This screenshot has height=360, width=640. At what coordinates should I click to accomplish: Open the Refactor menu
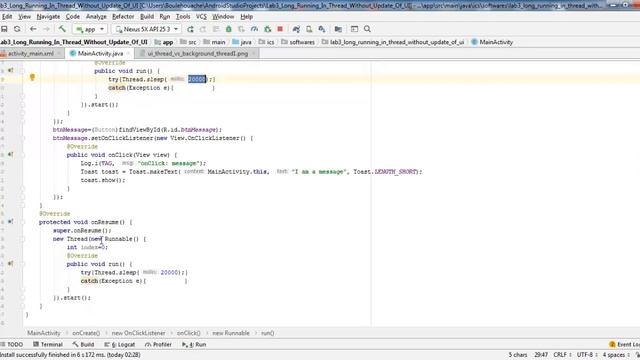[123, 17]
